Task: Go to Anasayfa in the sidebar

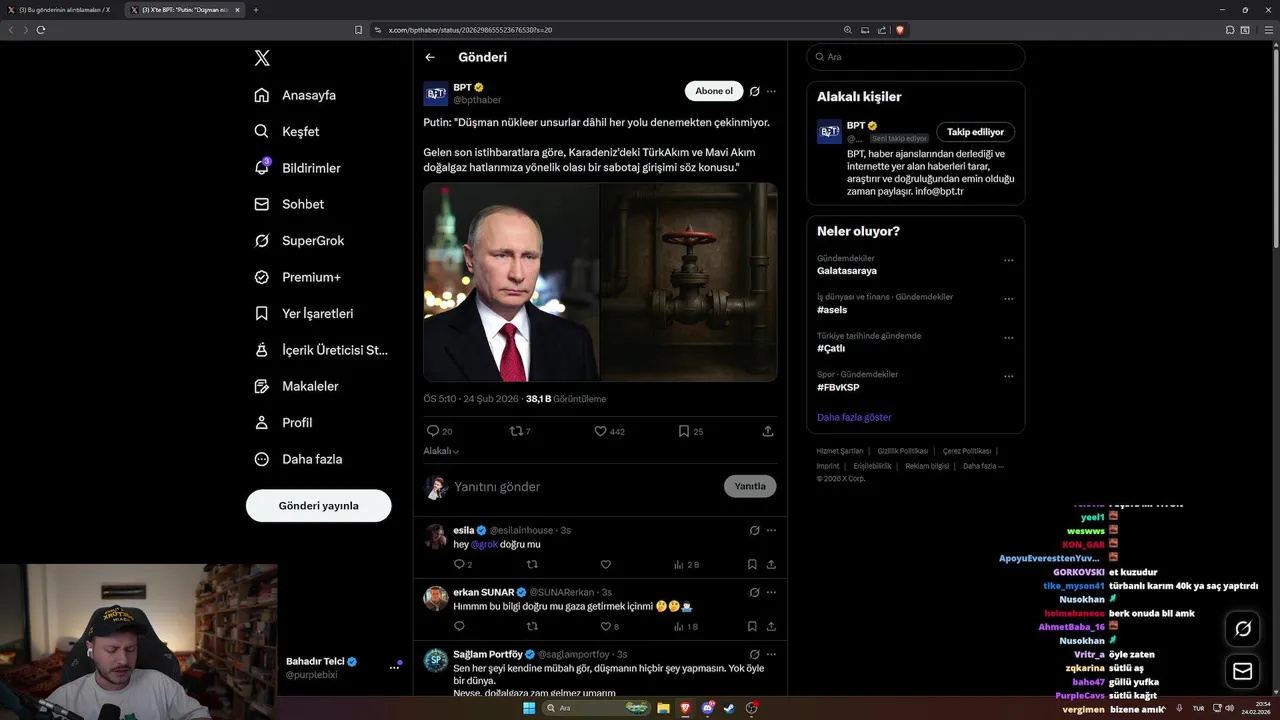Action: pyautogui.click(x=295, y=95)
